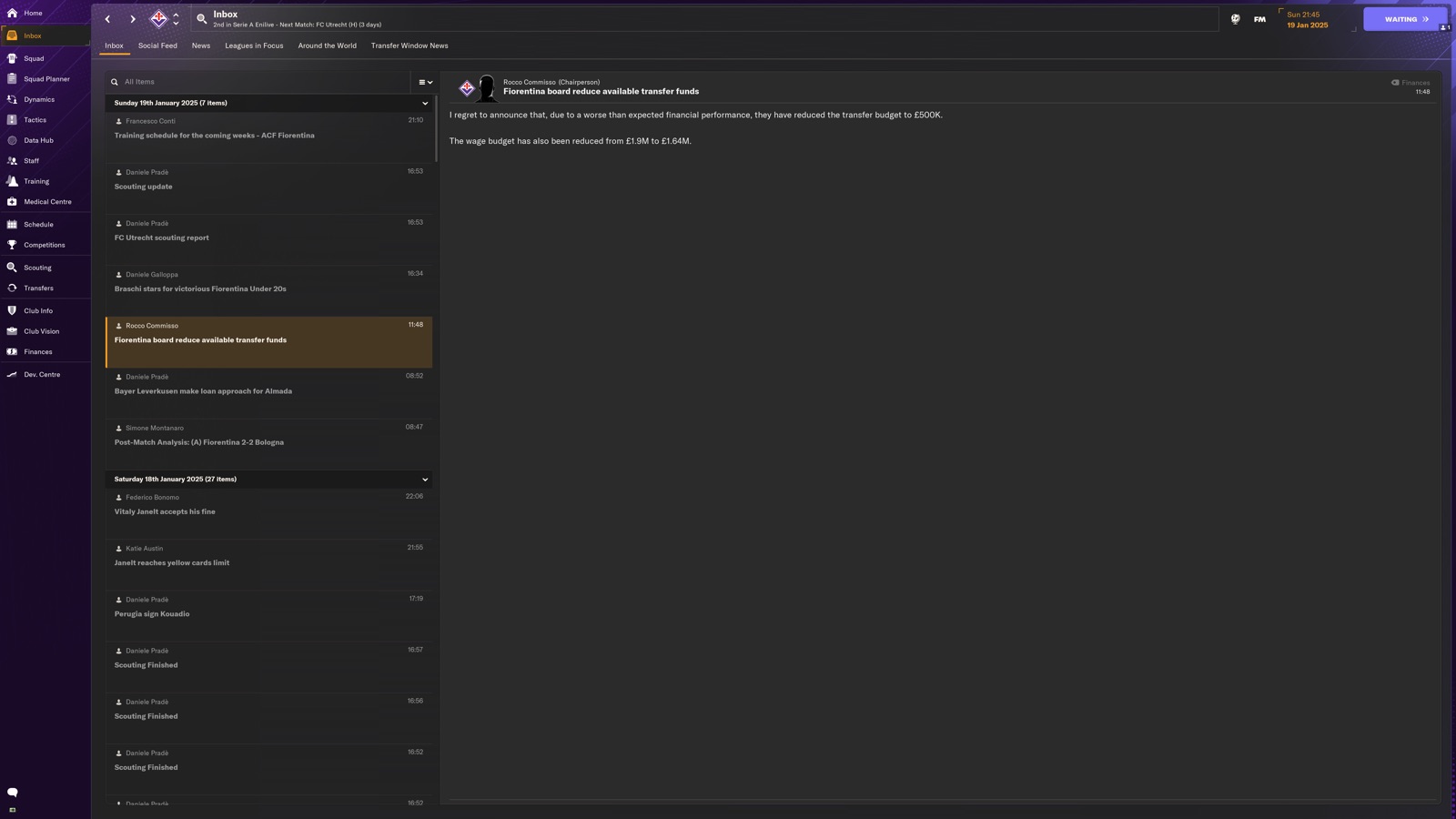Open Vitaly Janelt accepts his fine message
Image resolution: width=1456 pixels, height=819 pixels.
coord(268,513)
